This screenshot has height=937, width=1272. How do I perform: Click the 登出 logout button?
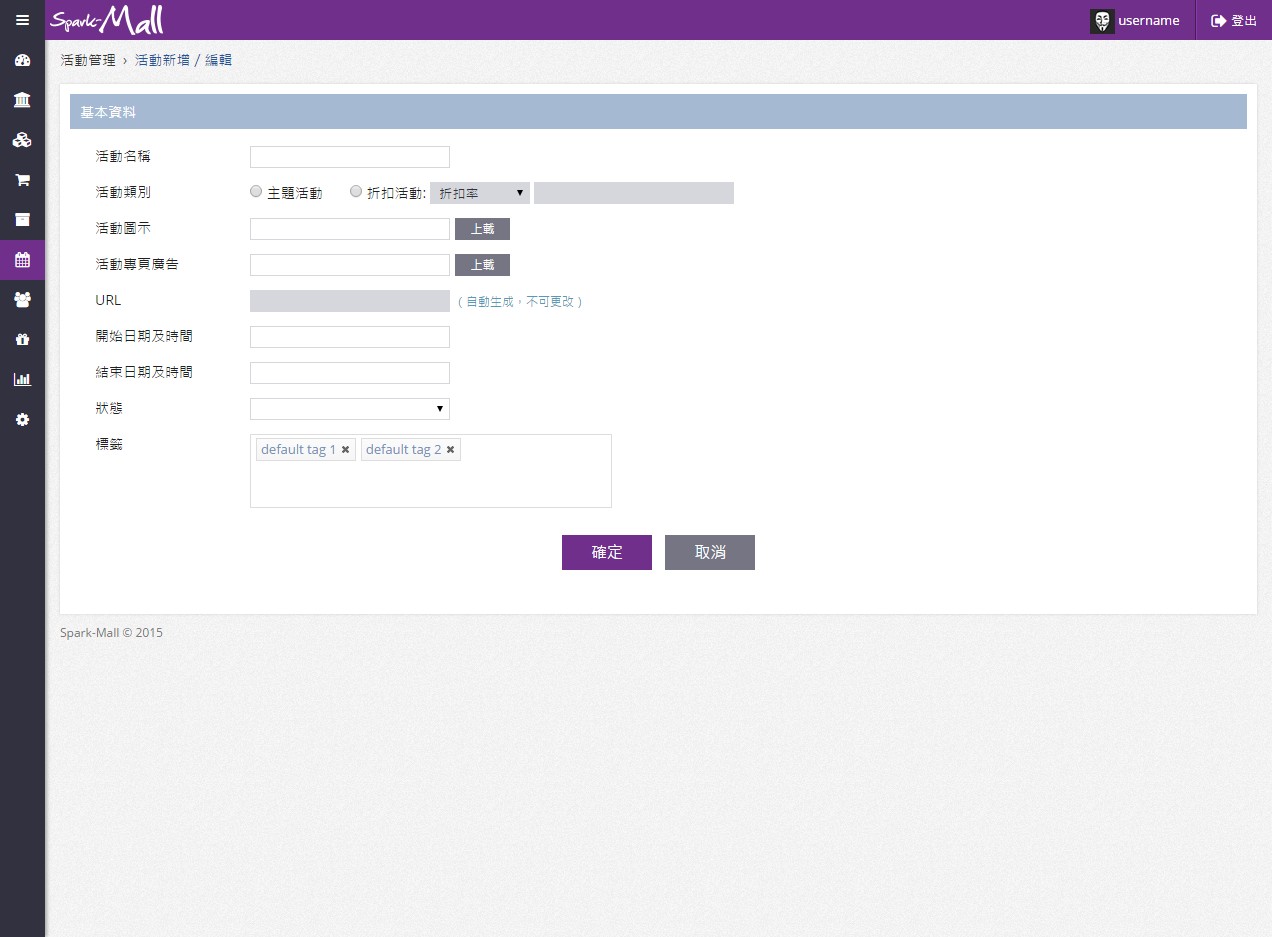(x=1234, y=20)
